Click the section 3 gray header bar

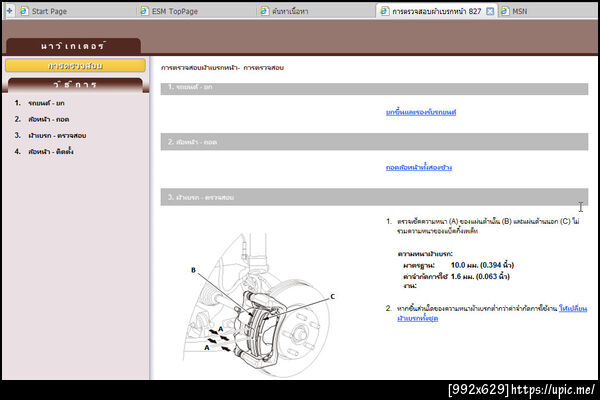pos(374,197)
